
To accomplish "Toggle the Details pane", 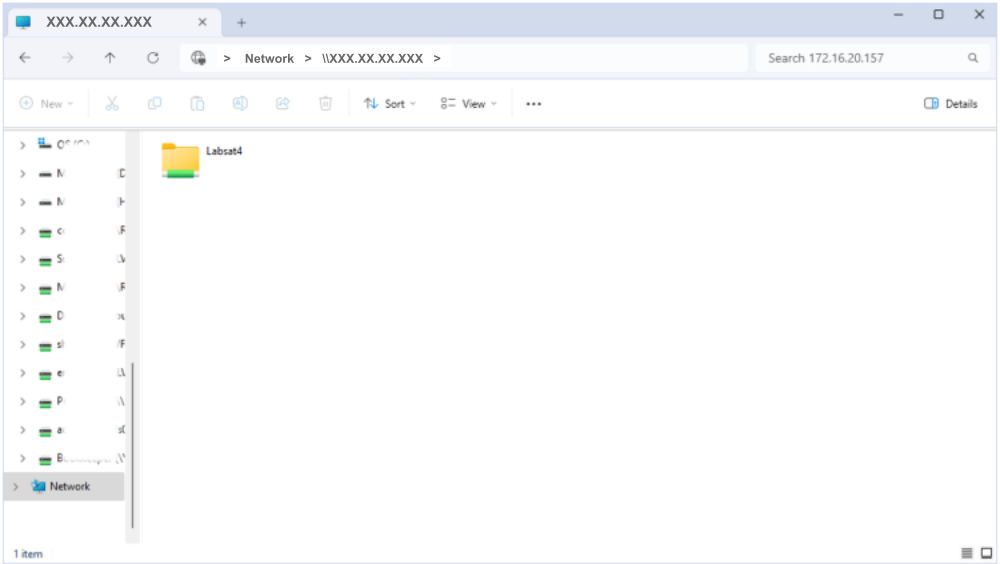I will pyautogui.click(x=950, y=103).
